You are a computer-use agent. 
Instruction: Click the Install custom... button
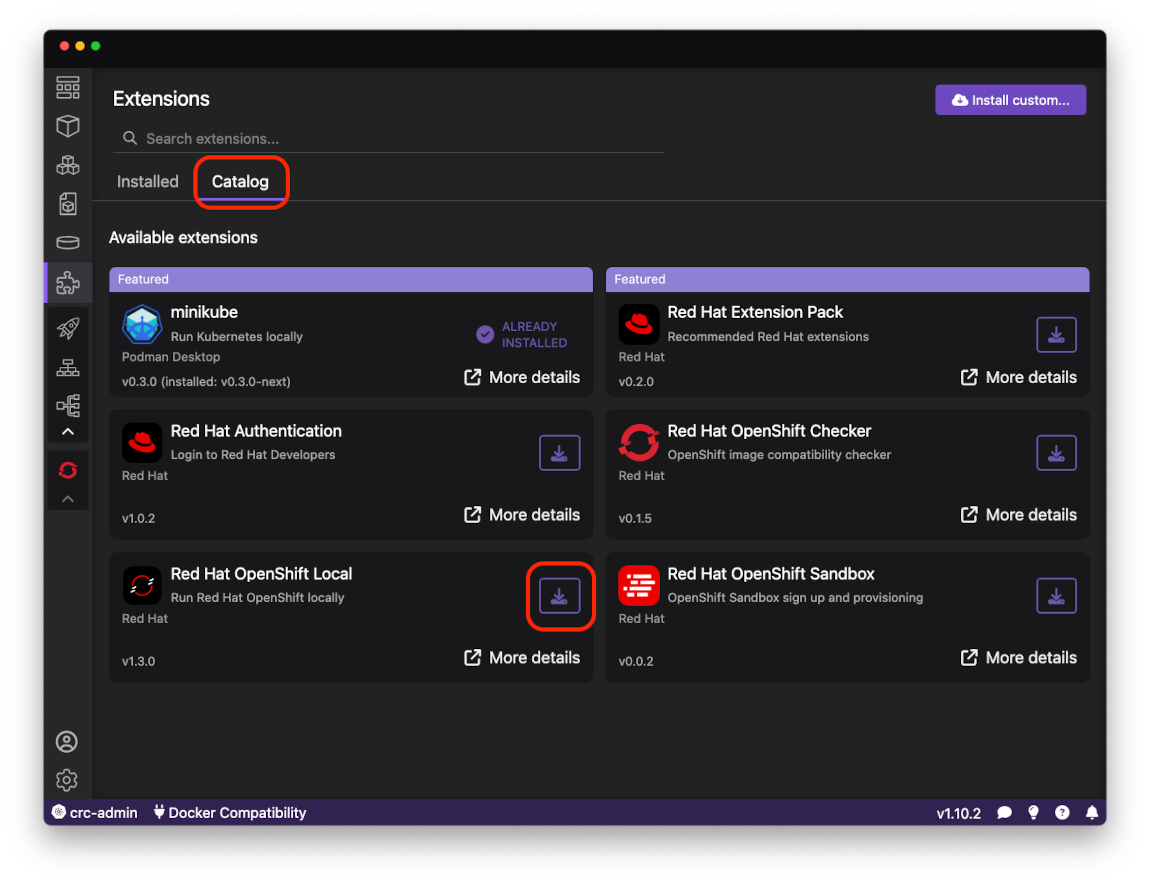pos(1010,100)
